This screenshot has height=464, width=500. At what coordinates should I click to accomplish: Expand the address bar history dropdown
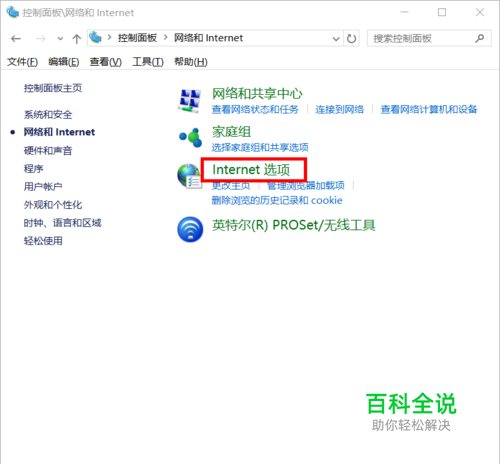click(x=336, y=39)
